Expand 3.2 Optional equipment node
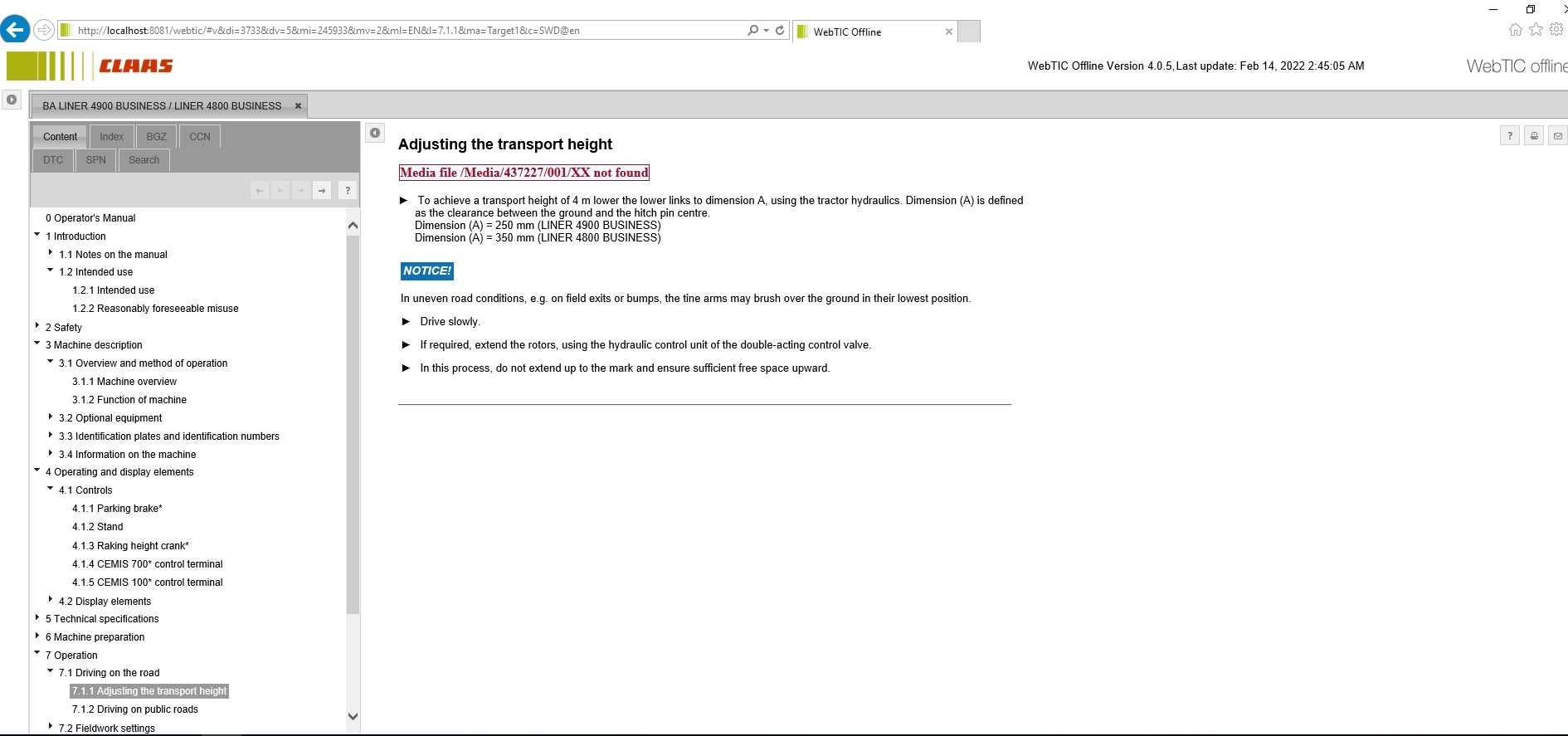This screenshot has width=1568, height=736. [x=51, y=417]
